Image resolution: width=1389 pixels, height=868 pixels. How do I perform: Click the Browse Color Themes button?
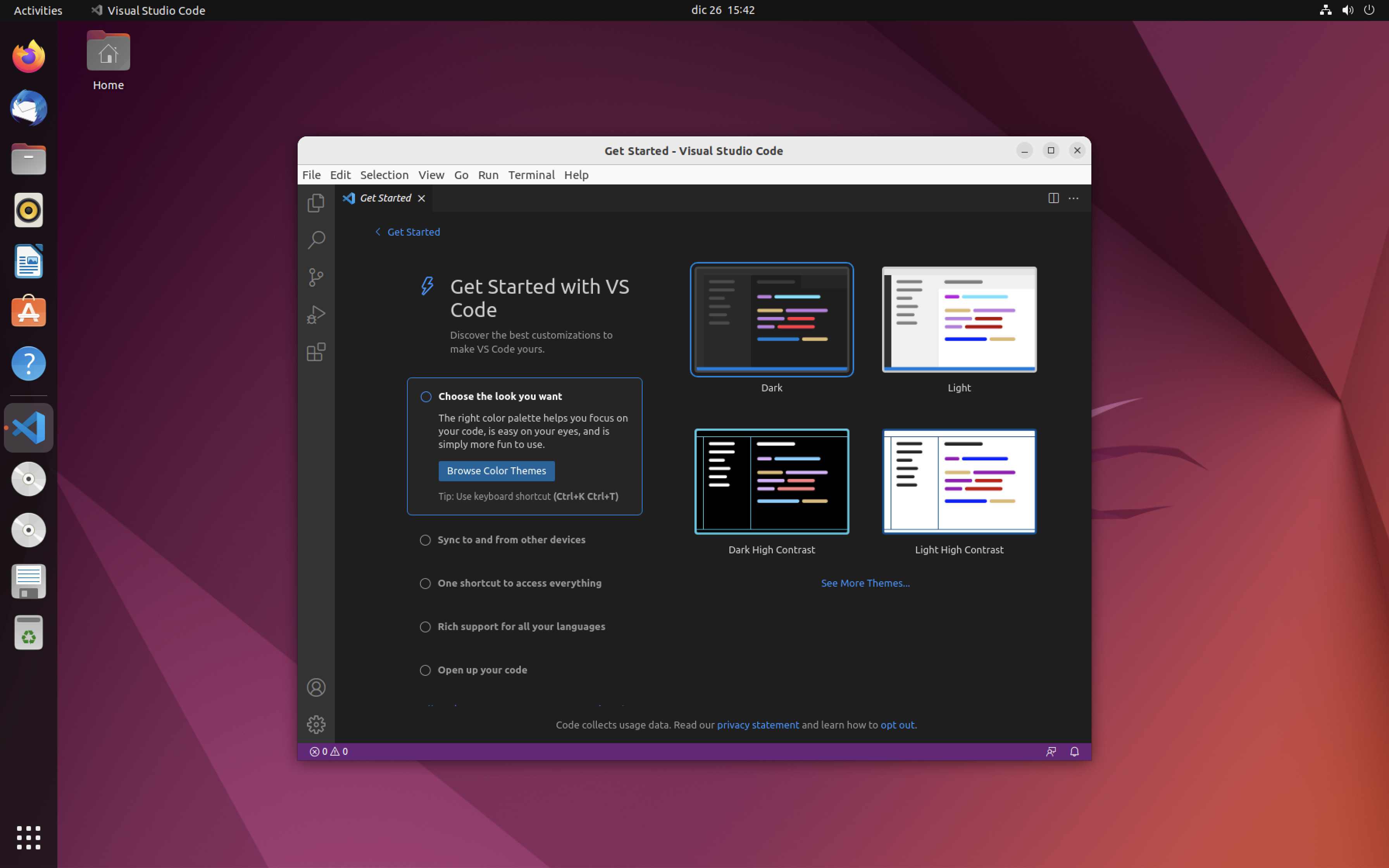pyautogui.click(x=496, y=471)
